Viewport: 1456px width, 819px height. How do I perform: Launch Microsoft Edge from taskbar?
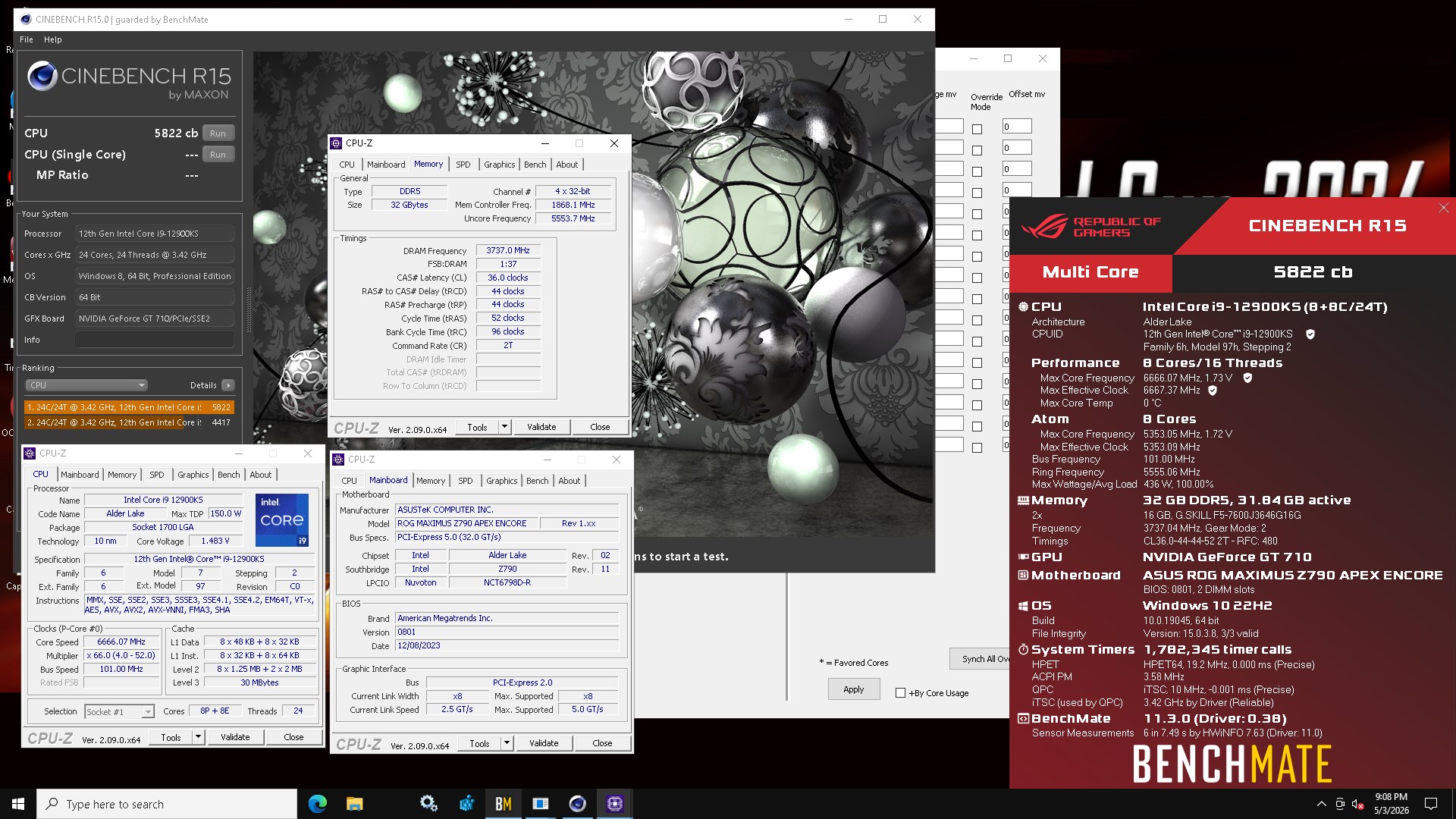[x=317, y=804]
